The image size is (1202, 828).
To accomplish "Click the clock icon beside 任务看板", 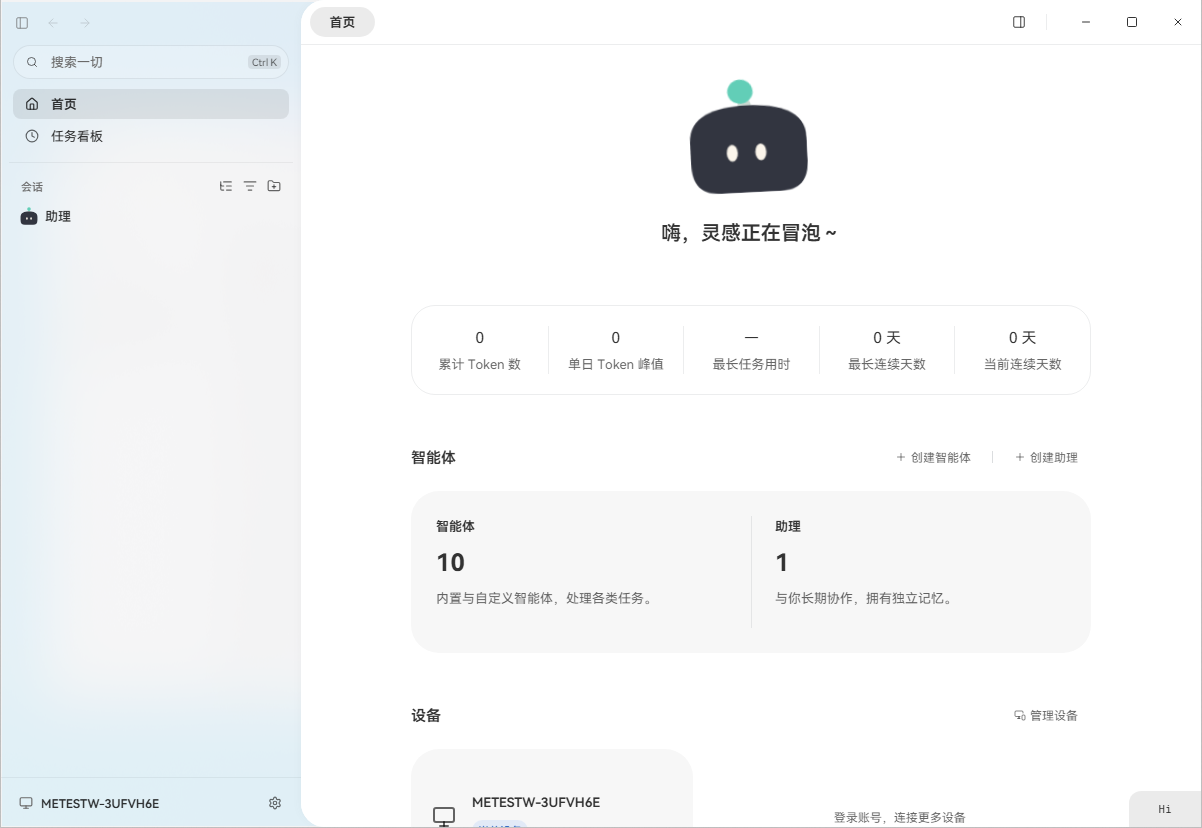I will click(x=32, y=136).
